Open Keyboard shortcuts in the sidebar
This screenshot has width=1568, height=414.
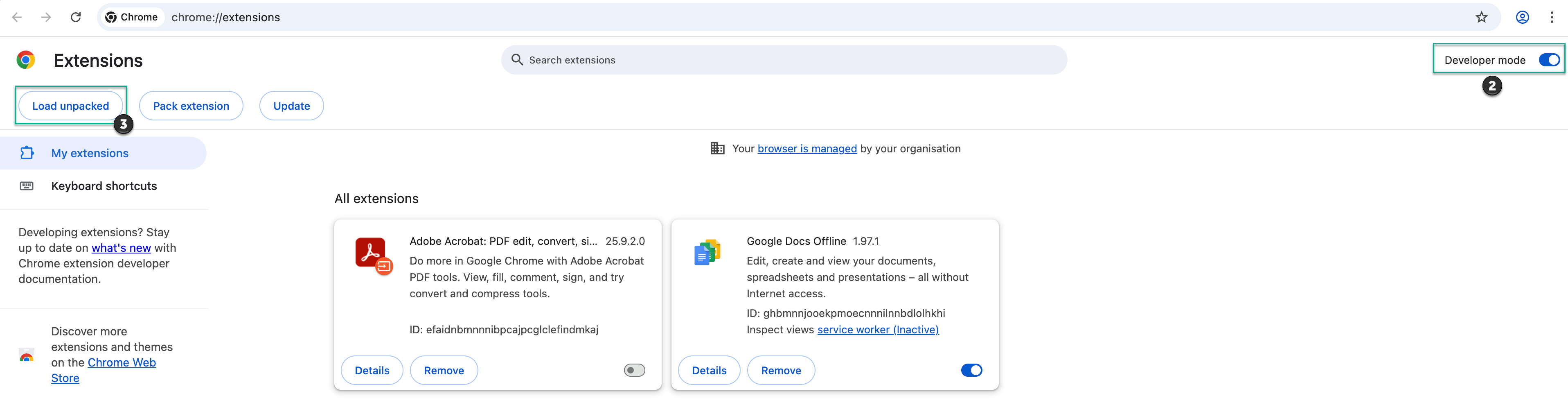104,186
